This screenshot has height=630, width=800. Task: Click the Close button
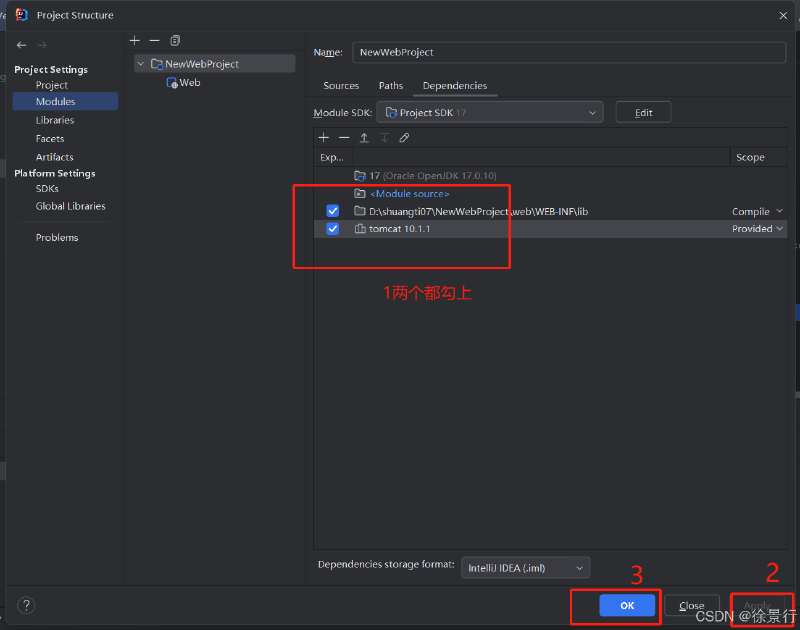tap(692, 606)
